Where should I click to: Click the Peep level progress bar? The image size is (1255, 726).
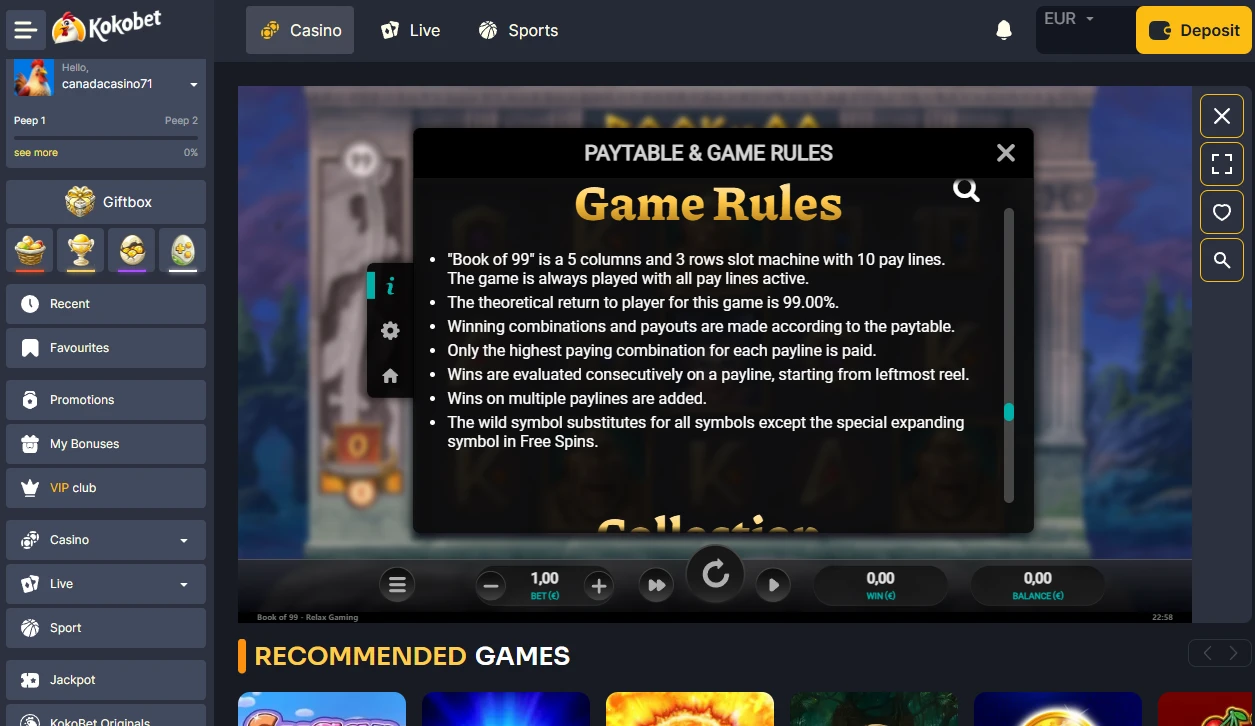coord(106,137)
